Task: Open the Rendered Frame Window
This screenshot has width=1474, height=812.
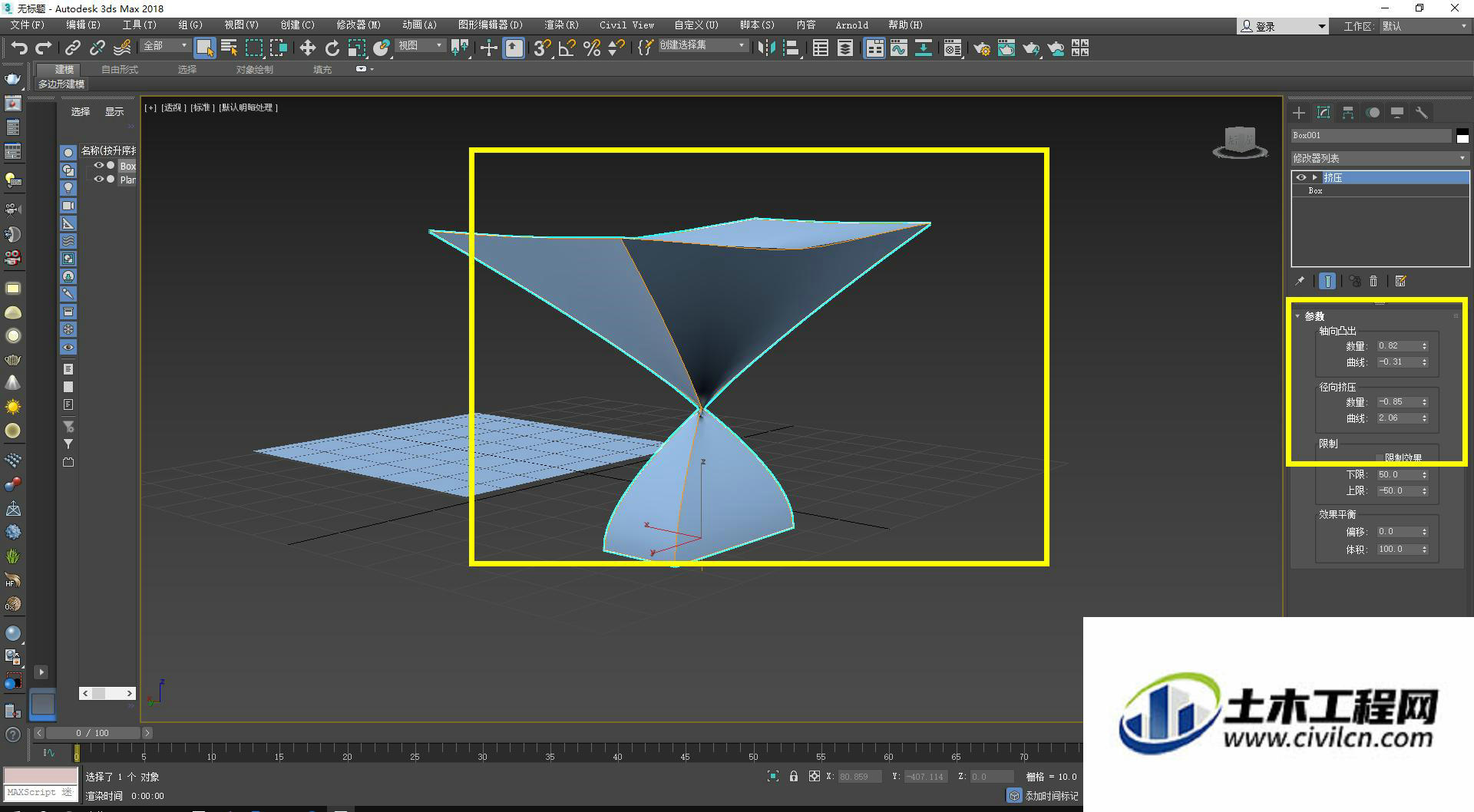Action: click(1006, 48)
